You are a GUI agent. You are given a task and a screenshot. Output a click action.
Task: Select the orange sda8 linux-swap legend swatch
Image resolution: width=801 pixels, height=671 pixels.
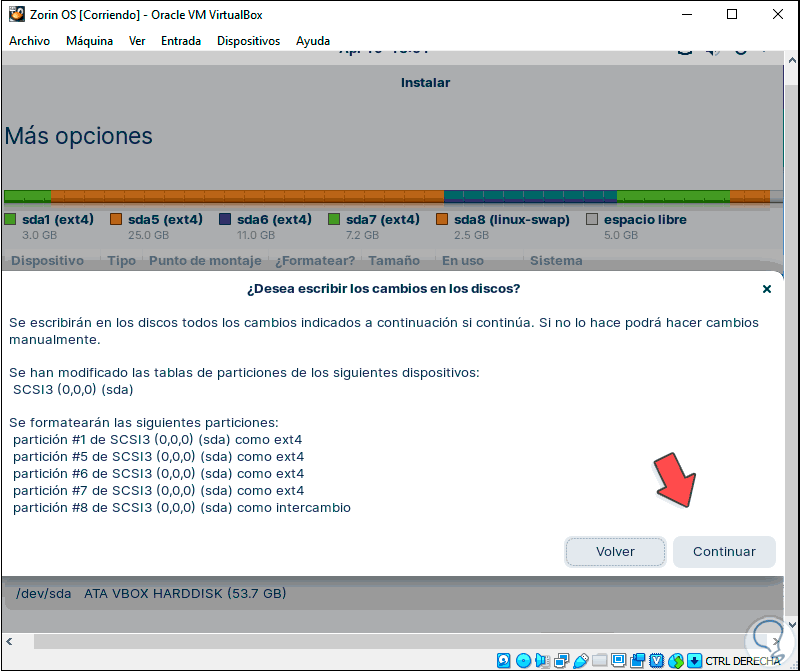click(x=442, y=219)
